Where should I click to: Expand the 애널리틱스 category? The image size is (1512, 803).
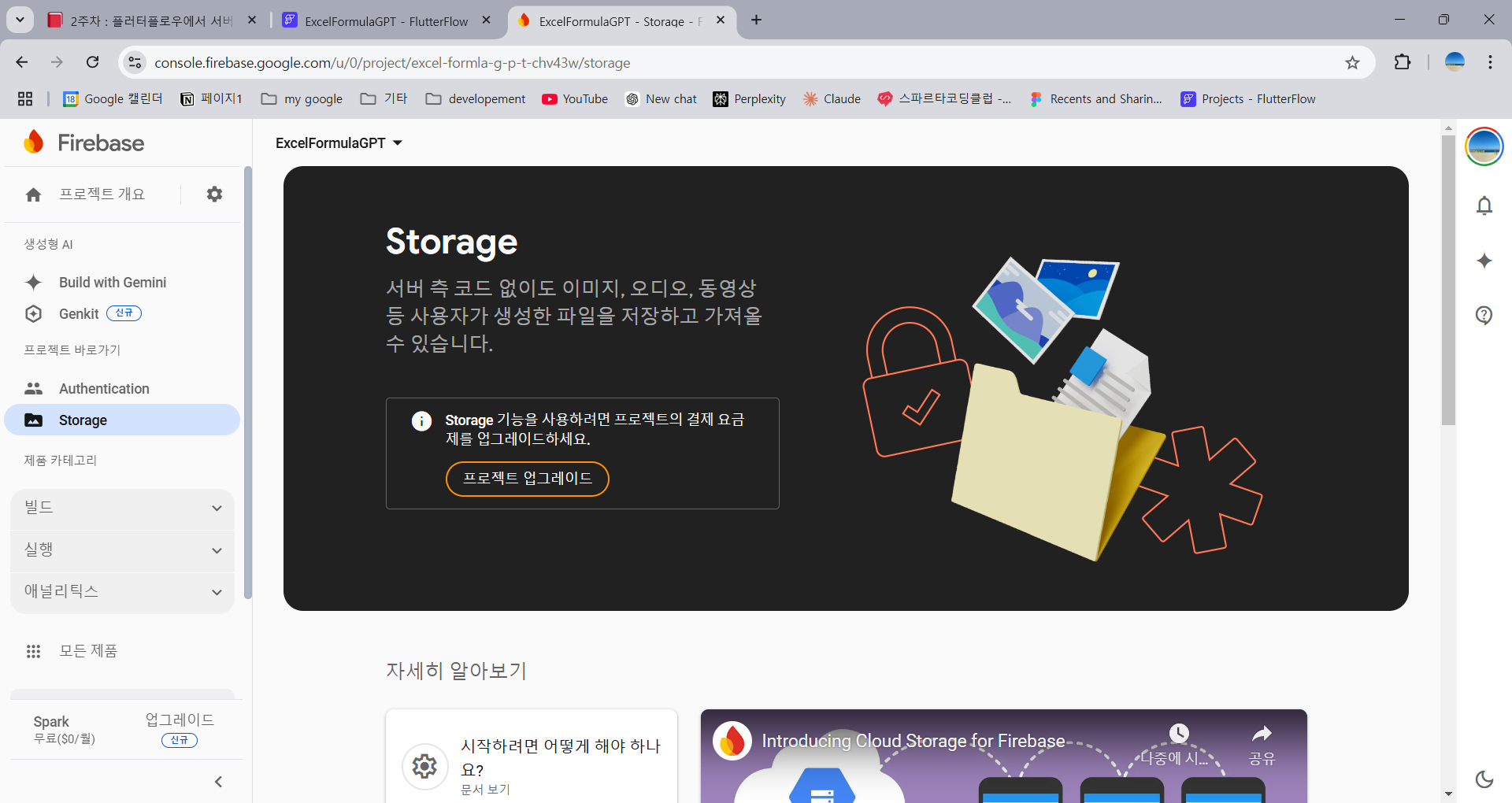[122, 592]
